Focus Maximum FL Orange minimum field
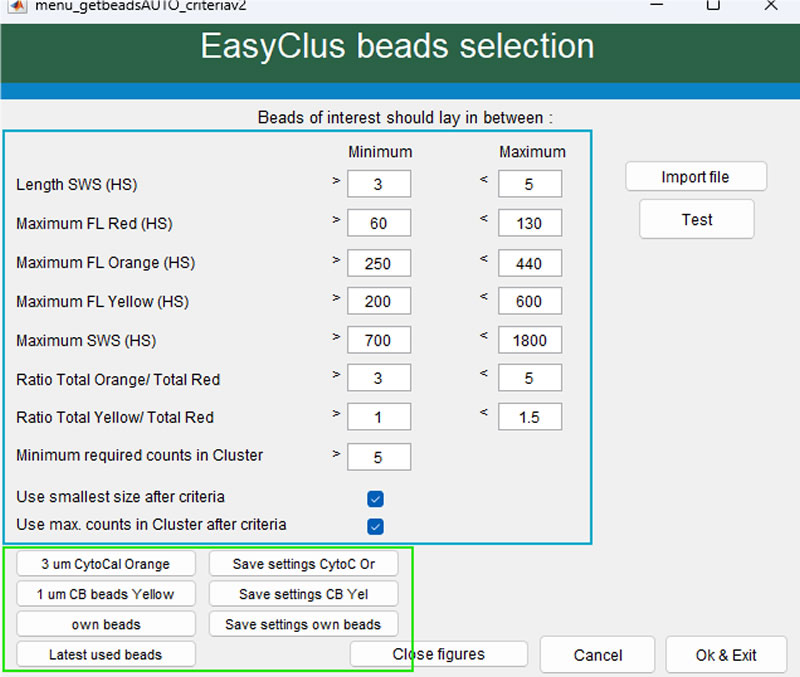 [x=379, y=263]
